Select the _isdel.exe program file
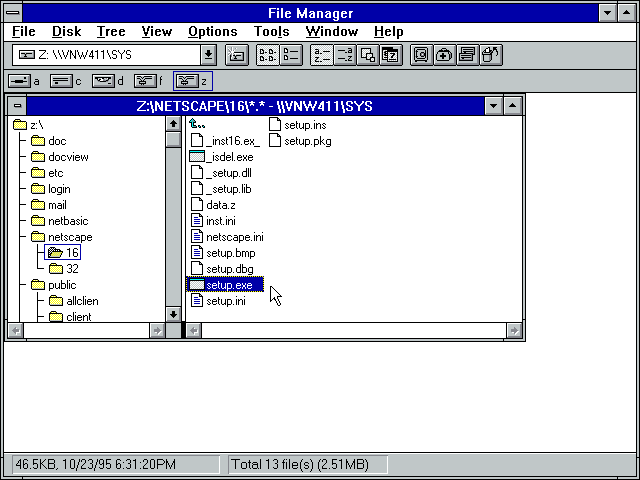Image resolution: width=640 pixels, height=480 pixels. coord(222,157)
